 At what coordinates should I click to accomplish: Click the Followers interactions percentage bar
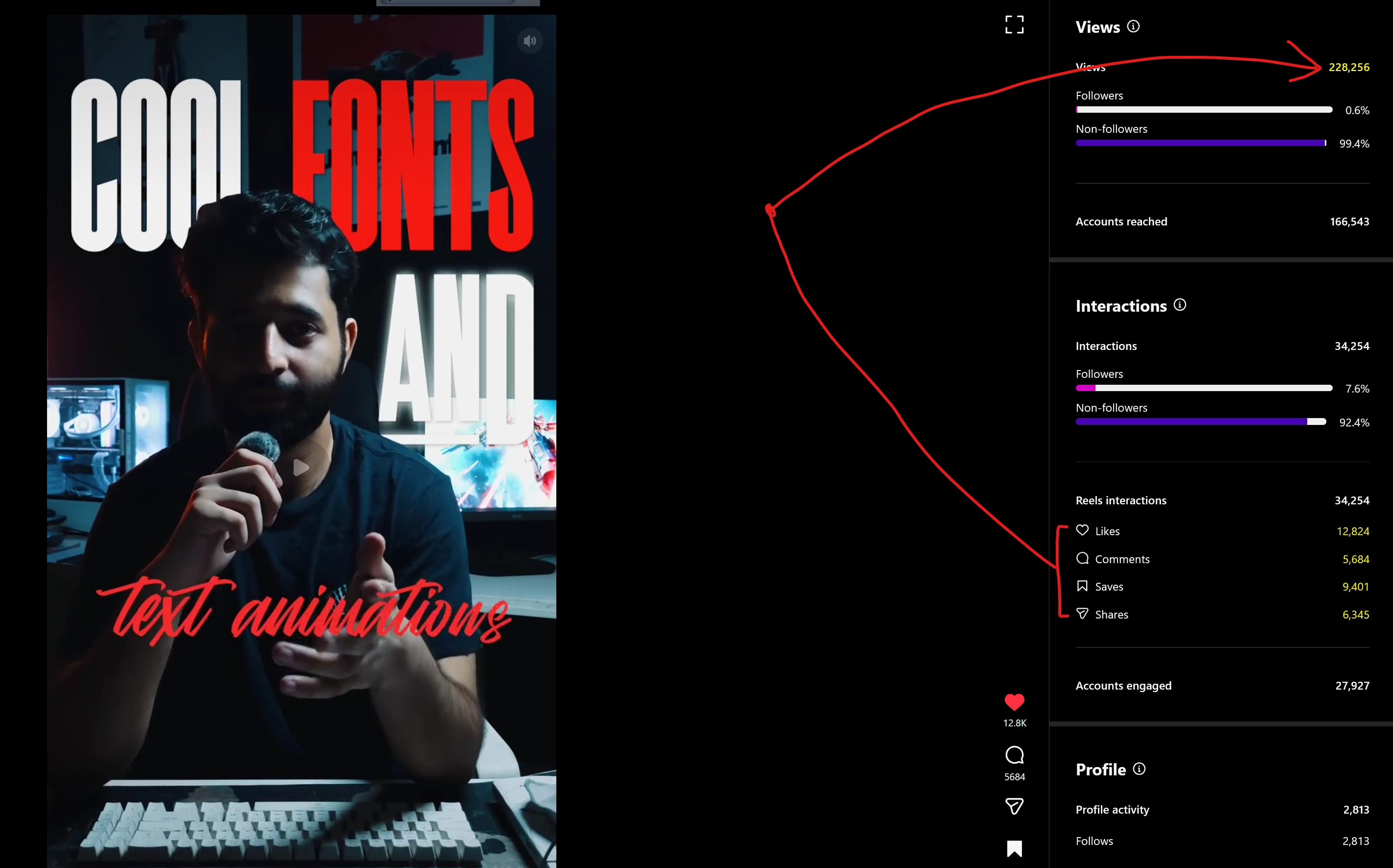pyautogui.click(x=1204, y=388)
